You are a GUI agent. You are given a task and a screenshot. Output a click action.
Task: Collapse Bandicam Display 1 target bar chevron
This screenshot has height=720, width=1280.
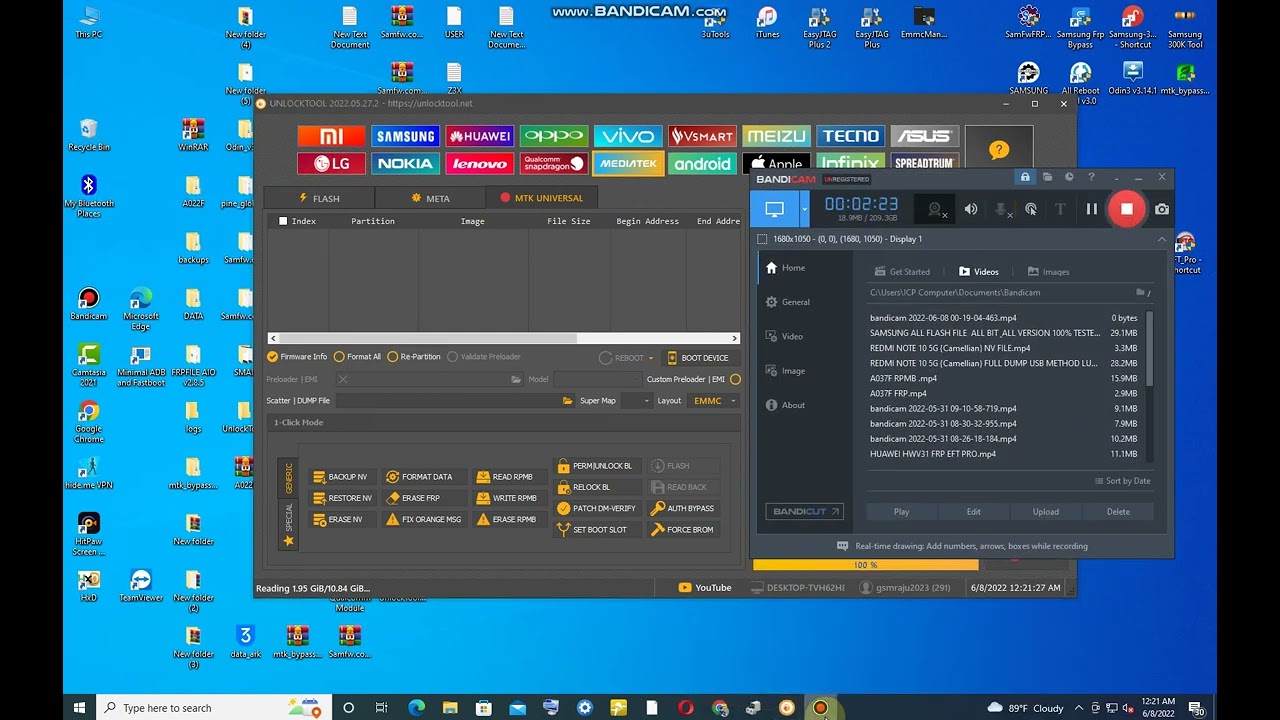pyautogui.click(x=1162, y=239)
